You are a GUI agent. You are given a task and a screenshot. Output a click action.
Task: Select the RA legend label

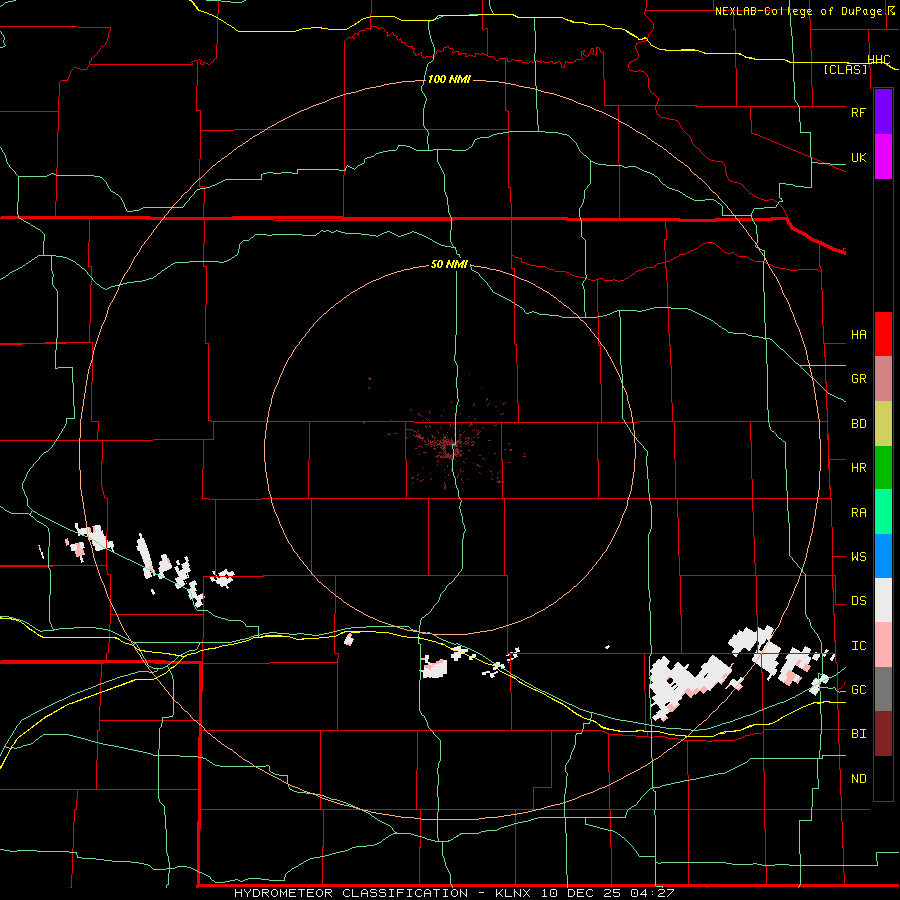point(858,513)
